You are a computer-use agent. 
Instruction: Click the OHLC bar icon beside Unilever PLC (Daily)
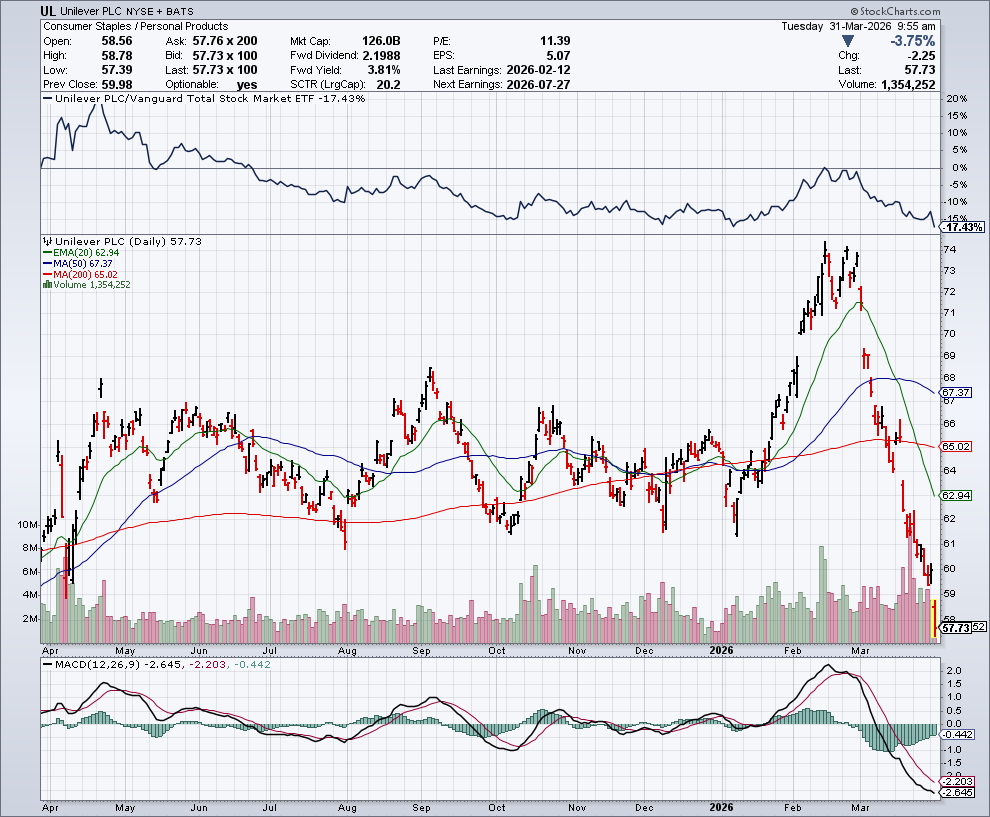(45, 241)
